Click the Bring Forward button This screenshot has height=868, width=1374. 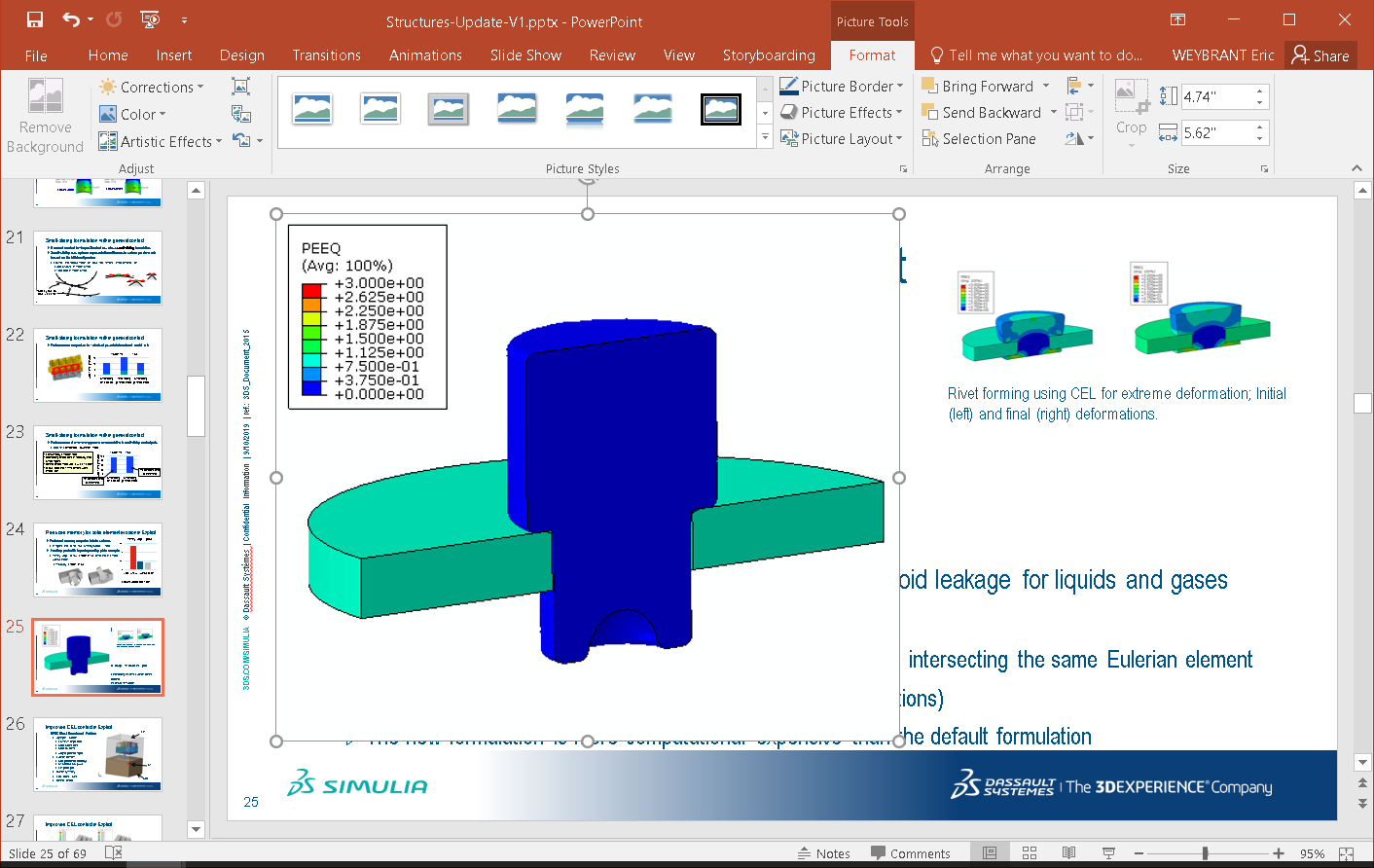[978, 86]
